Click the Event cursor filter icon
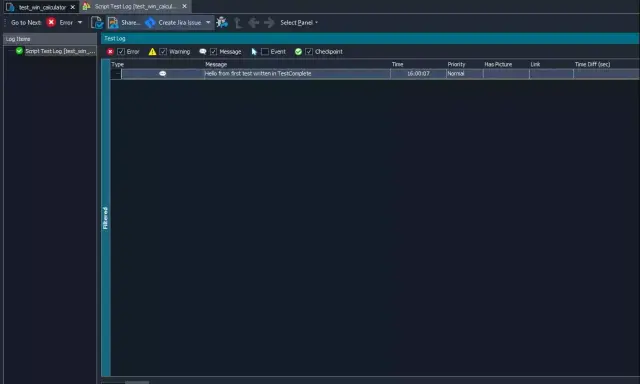 click(x=254, y=52)
